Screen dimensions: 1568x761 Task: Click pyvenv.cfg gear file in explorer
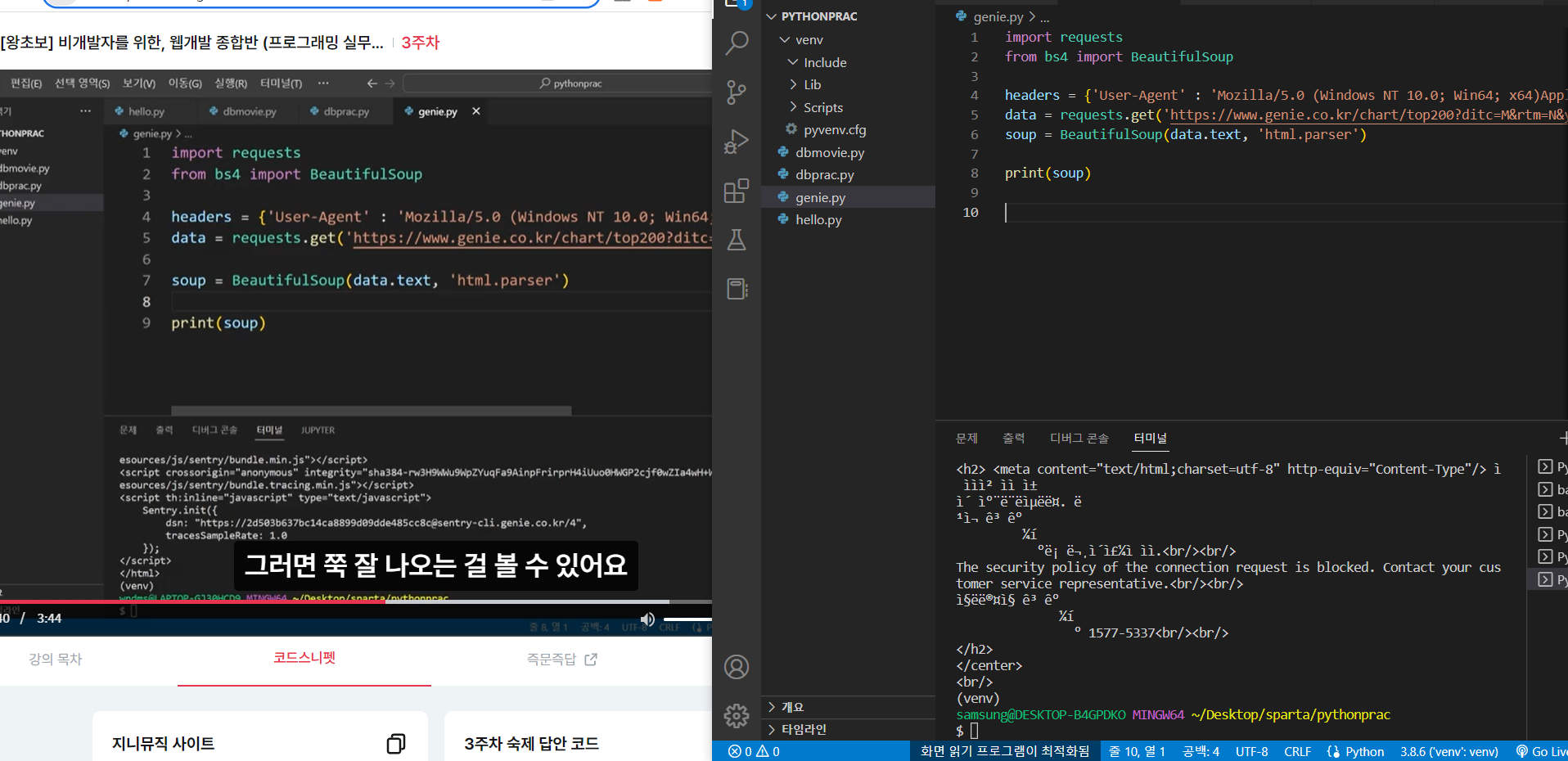click(835, 129)
